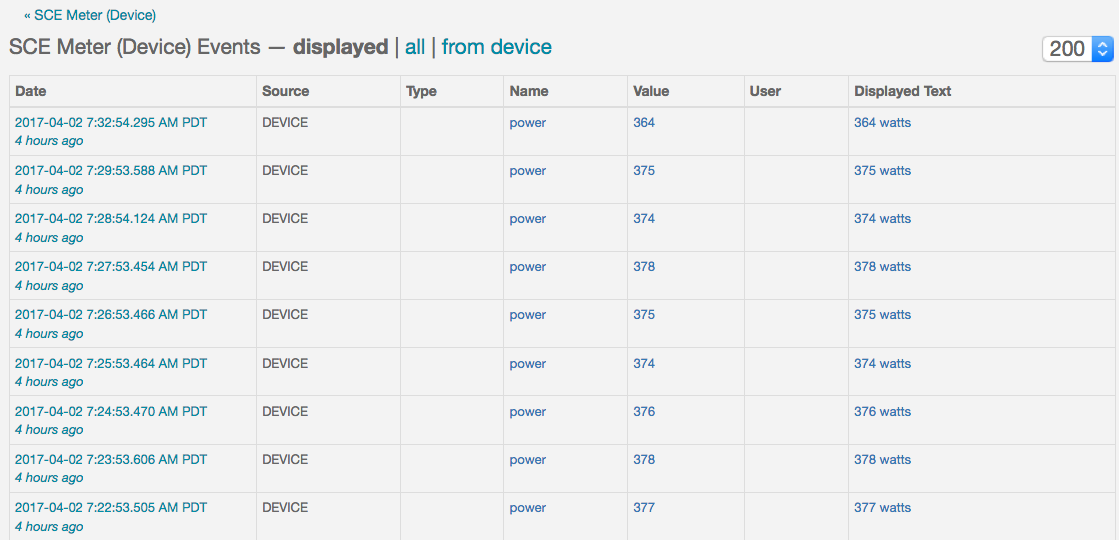1119x540 pixels.
Task: Click the '364 watts' displayed text
Action: pyautogui.click(x=882, y=123)
